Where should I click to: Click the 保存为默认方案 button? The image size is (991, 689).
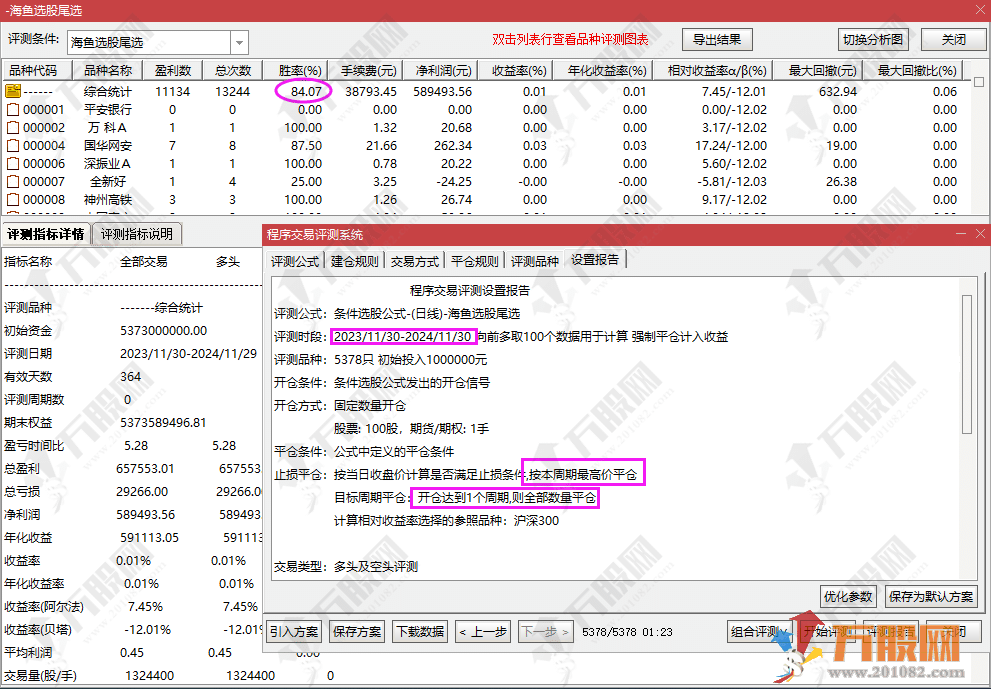pyautogui.click(x=931, y=597)
